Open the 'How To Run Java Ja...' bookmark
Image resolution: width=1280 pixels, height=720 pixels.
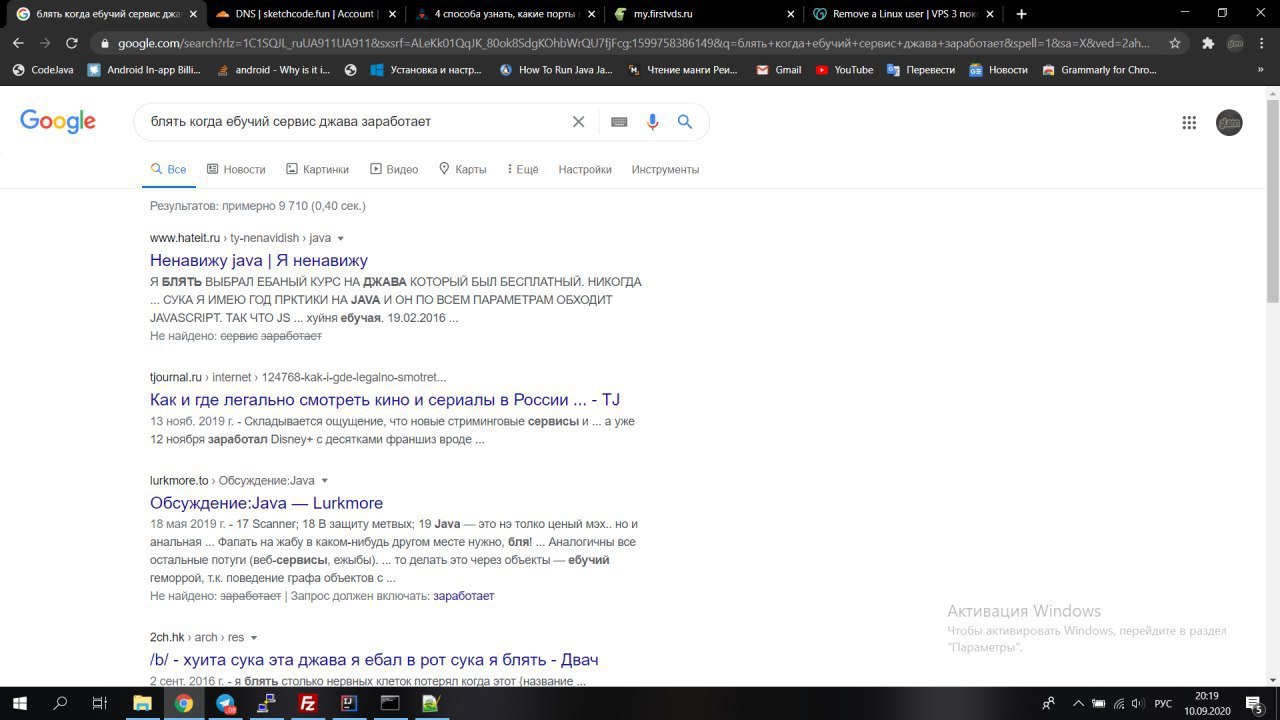pos(555,70)
